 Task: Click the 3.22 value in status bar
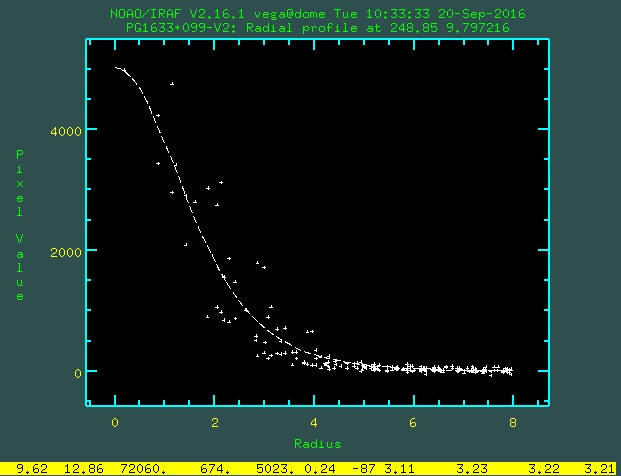tap(543, 469)
